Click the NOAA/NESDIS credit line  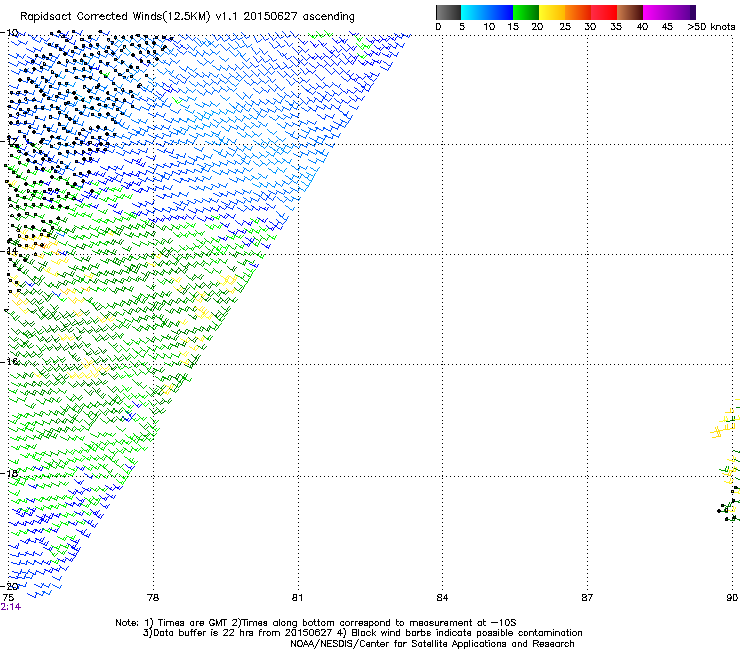(x=432, y=644)
